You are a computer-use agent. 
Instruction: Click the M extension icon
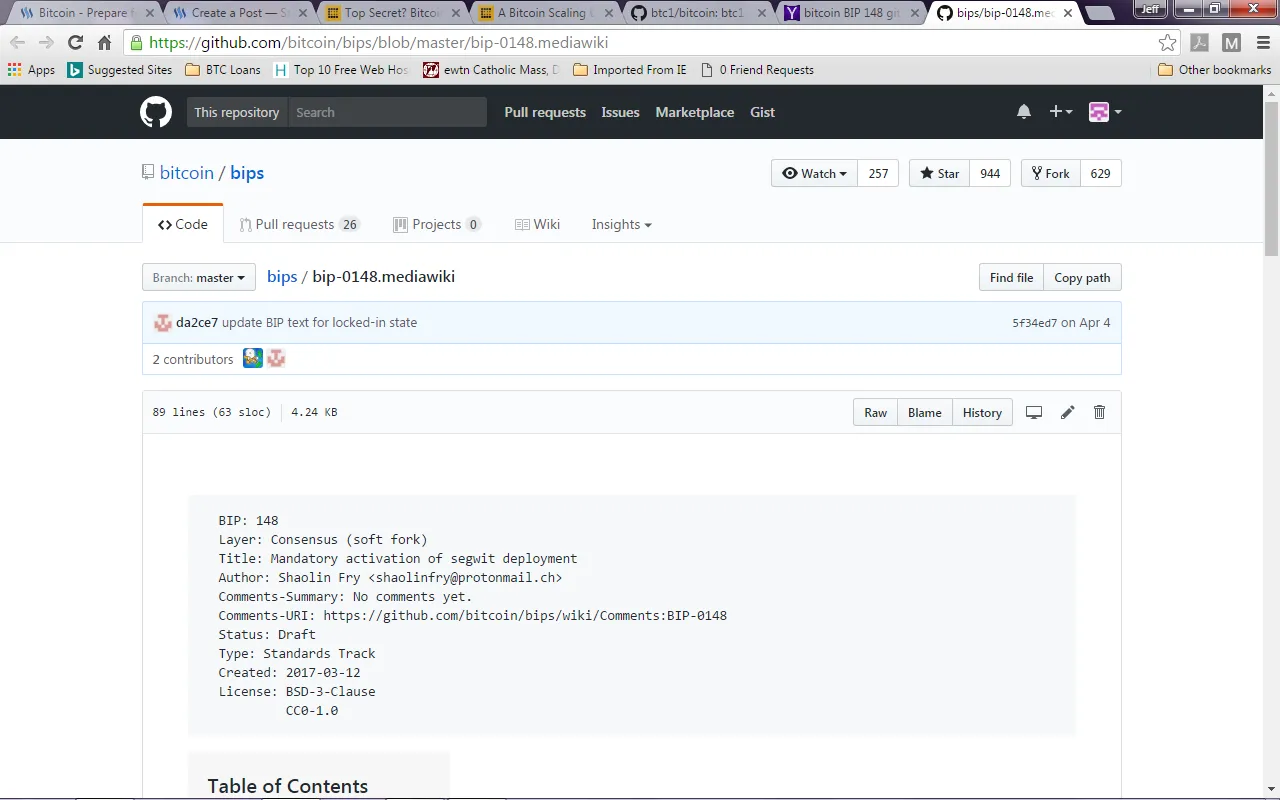[x=1231, y=43]
